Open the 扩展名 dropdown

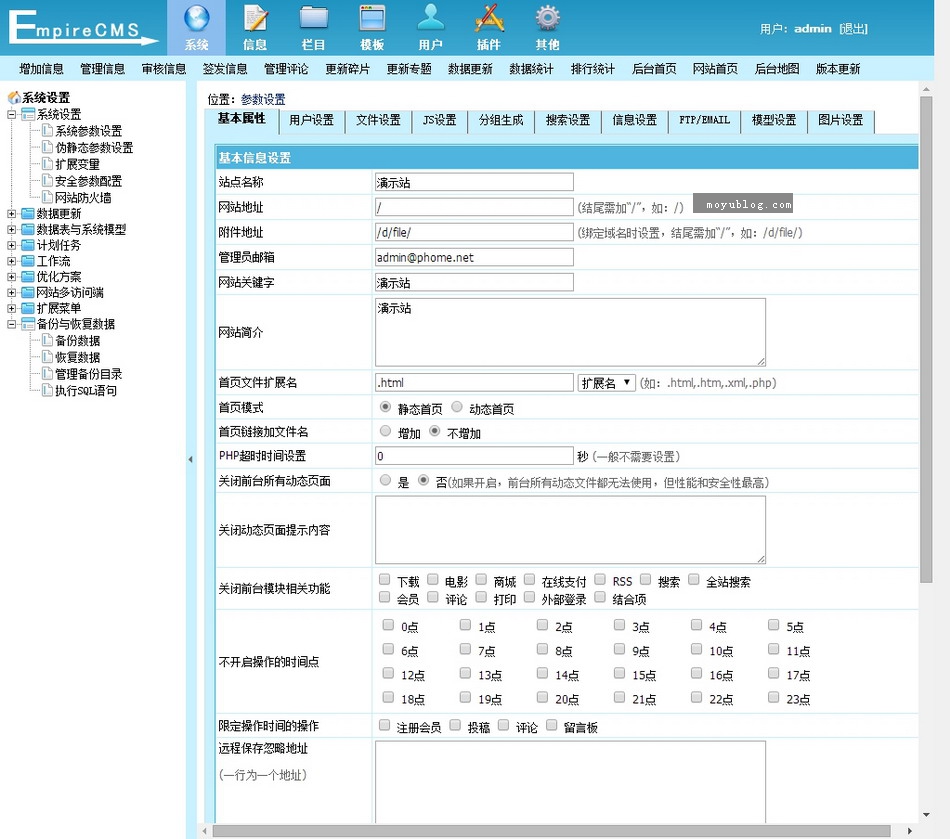[x=606, y=383]
